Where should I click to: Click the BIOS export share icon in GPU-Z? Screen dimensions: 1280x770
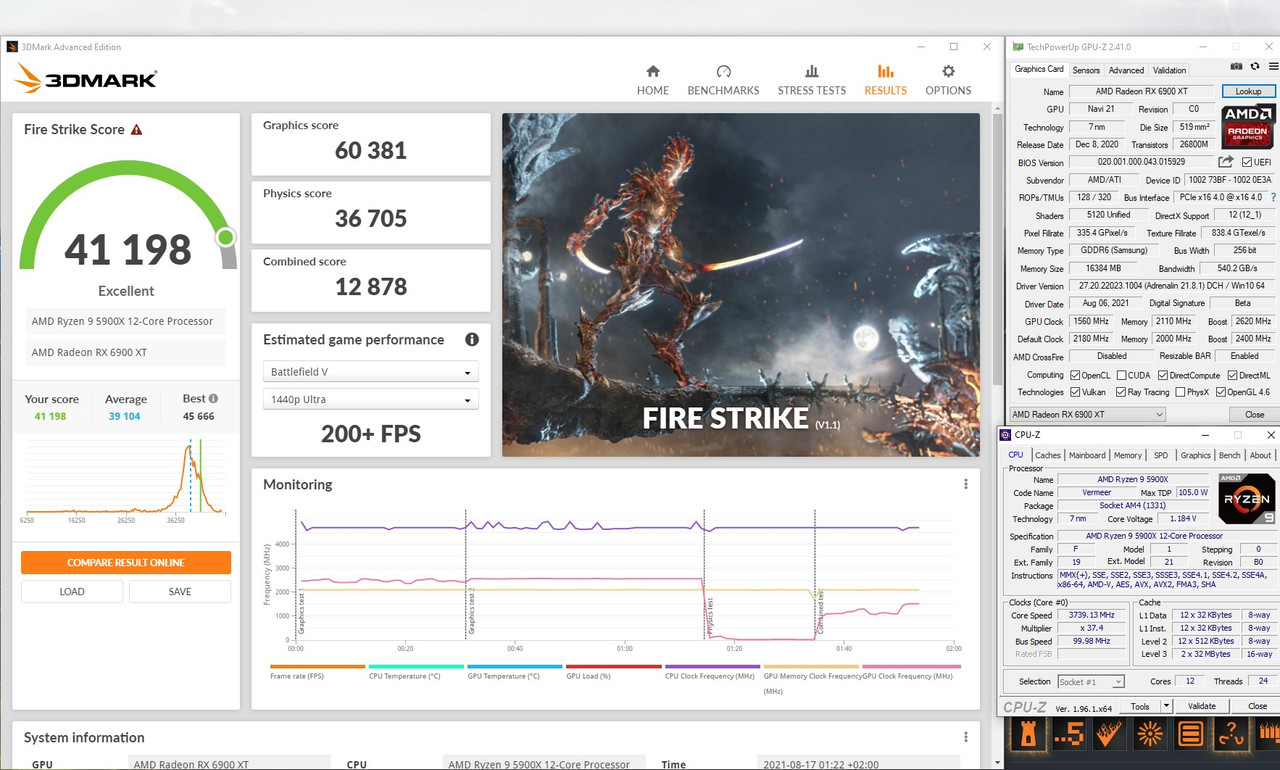tap(1225, 162)
